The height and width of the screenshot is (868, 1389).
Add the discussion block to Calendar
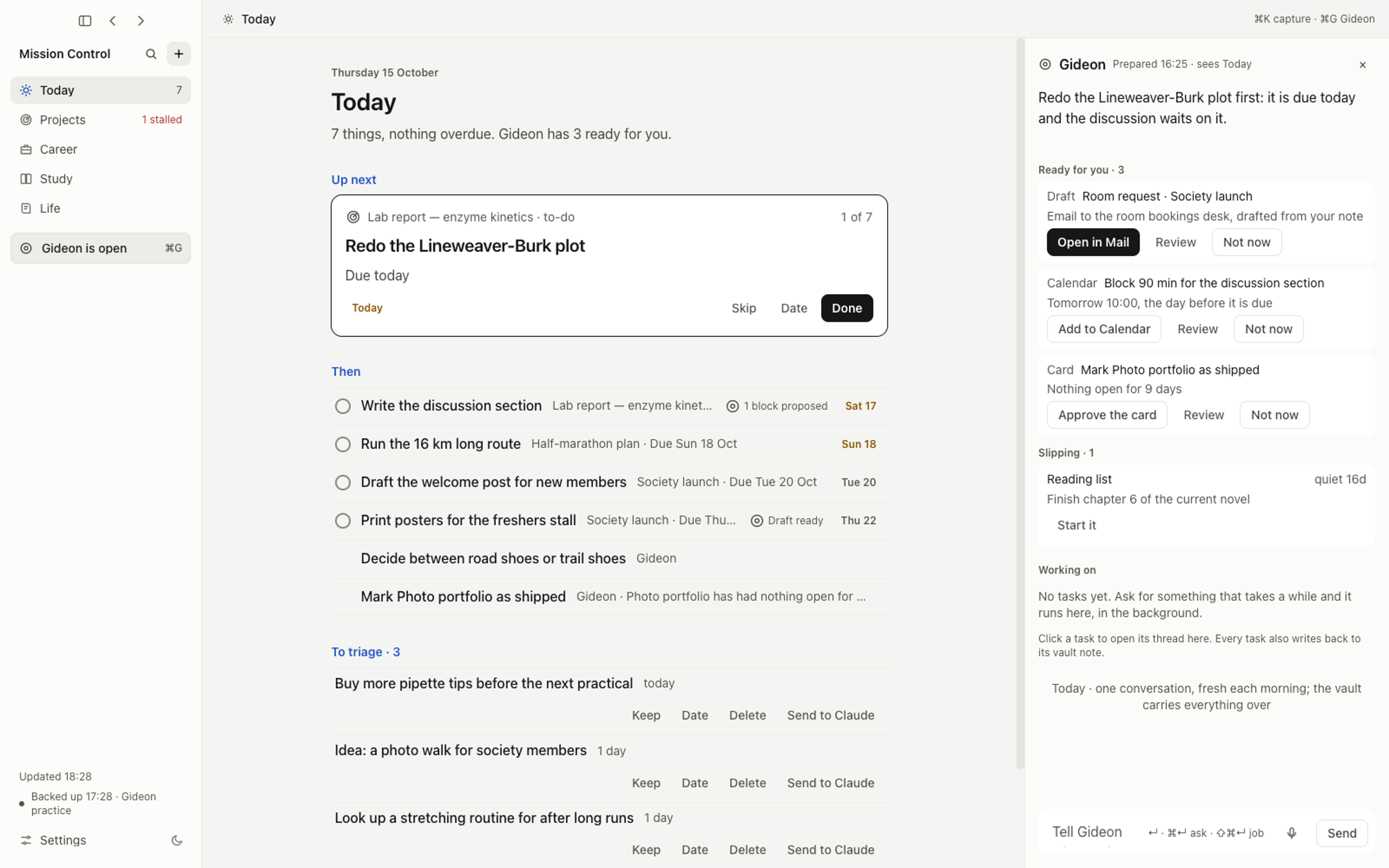1104,329
